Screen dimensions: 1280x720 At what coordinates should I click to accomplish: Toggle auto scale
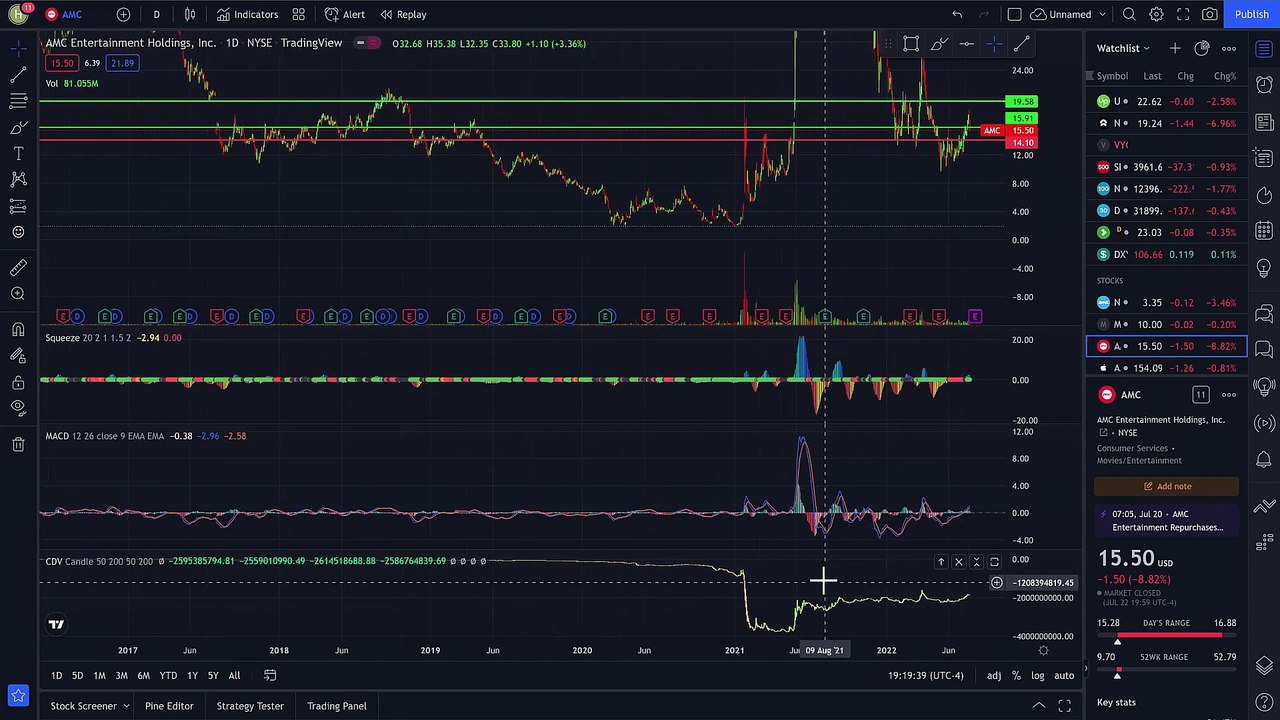pyautogui.click(x=1064, y=676)
